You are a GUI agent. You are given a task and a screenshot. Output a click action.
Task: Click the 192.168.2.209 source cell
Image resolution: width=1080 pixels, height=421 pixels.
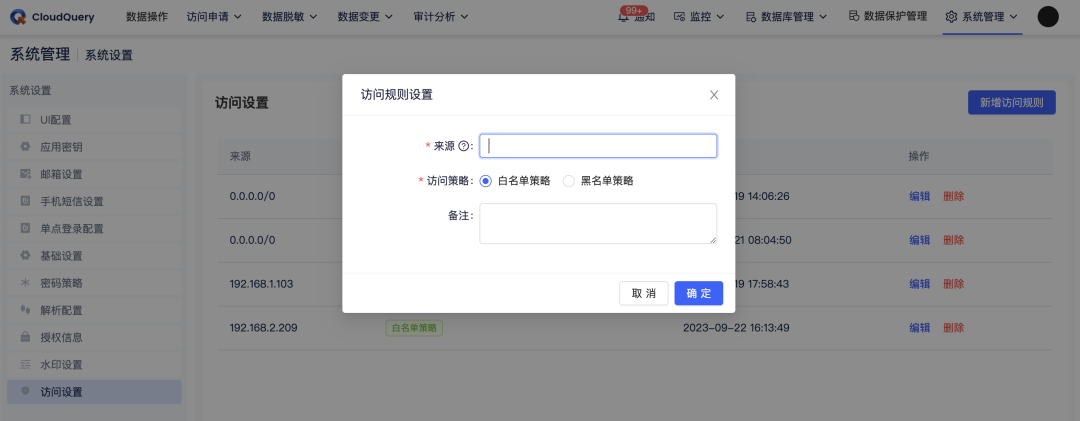pos(263,327)
